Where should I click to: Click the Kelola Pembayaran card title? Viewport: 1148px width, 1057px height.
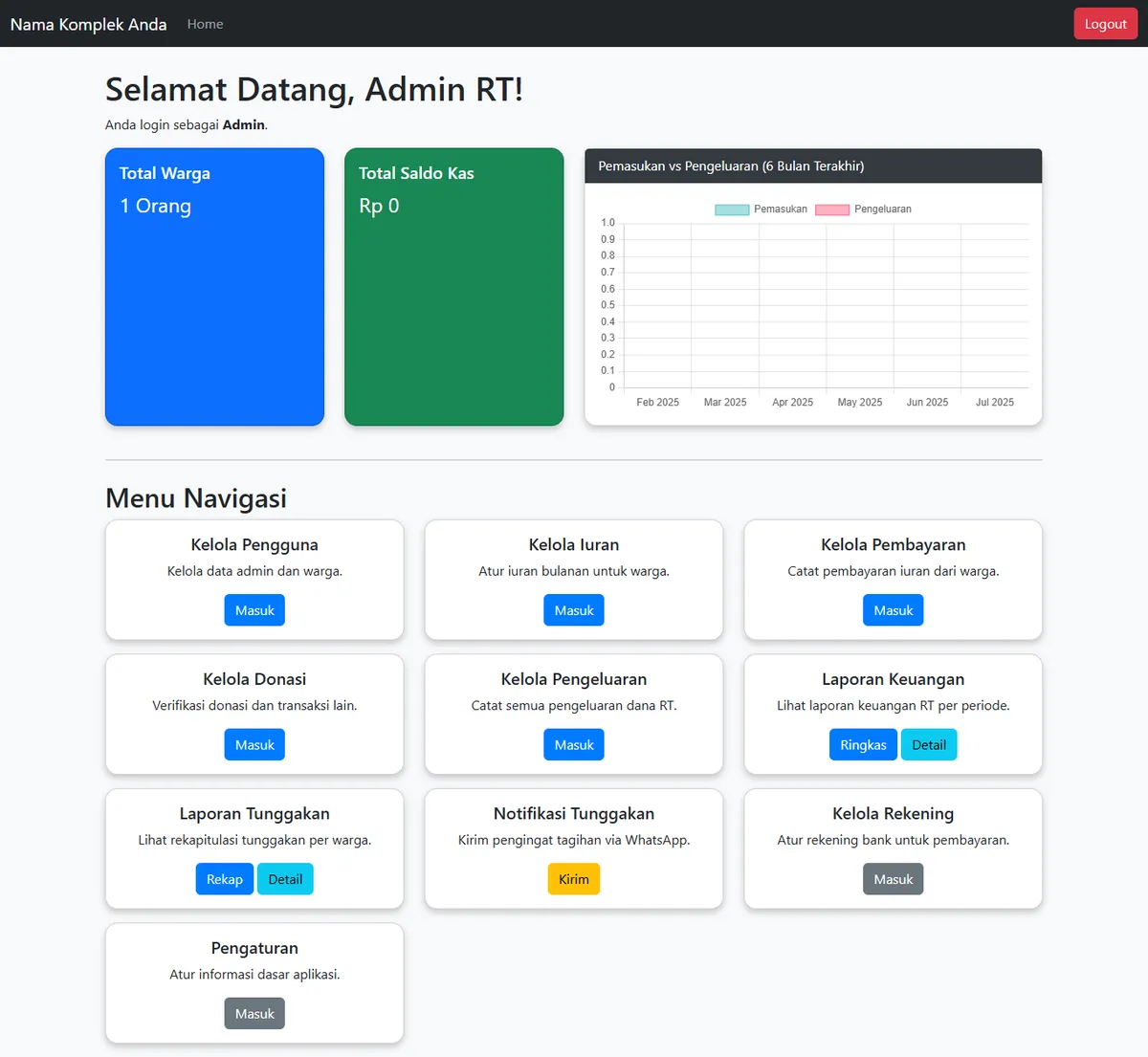[894, 545]
